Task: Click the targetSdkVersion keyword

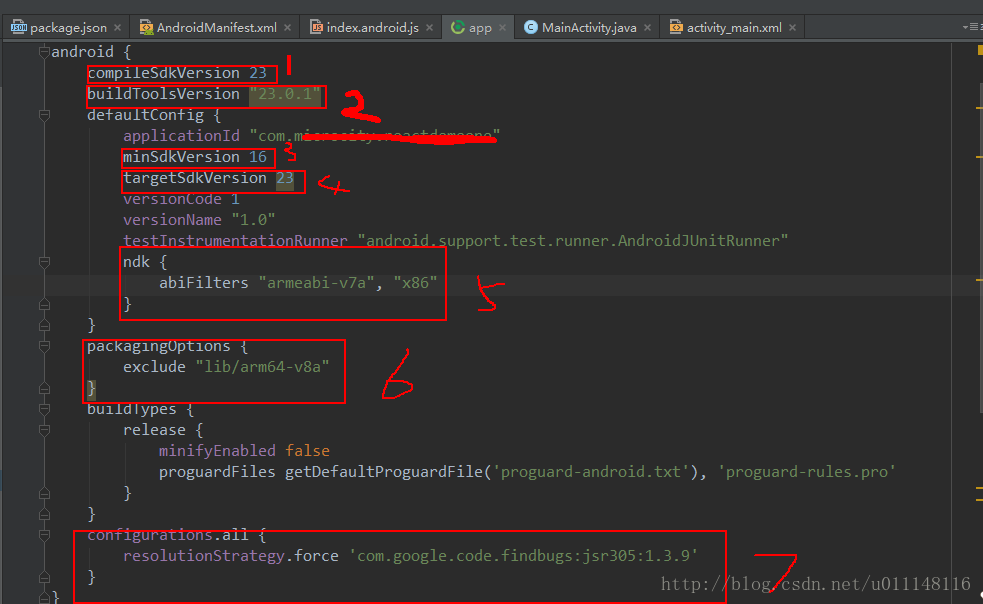Action: (195, 179)
